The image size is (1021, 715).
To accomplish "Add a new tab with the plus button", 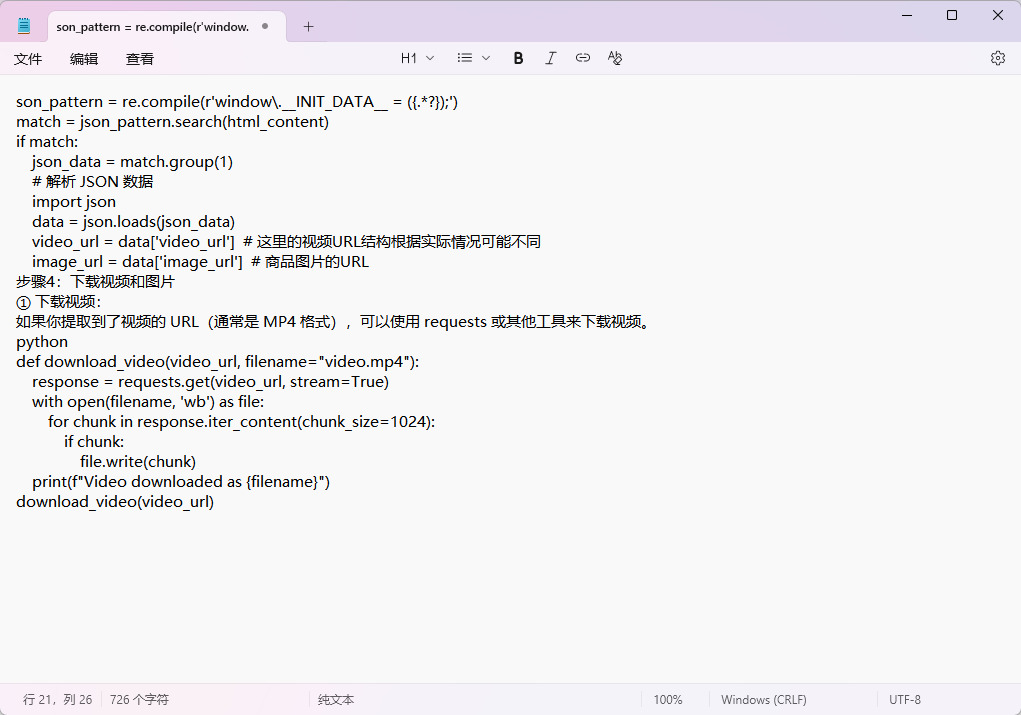I will pyautogui.click(x=308, y=27).
